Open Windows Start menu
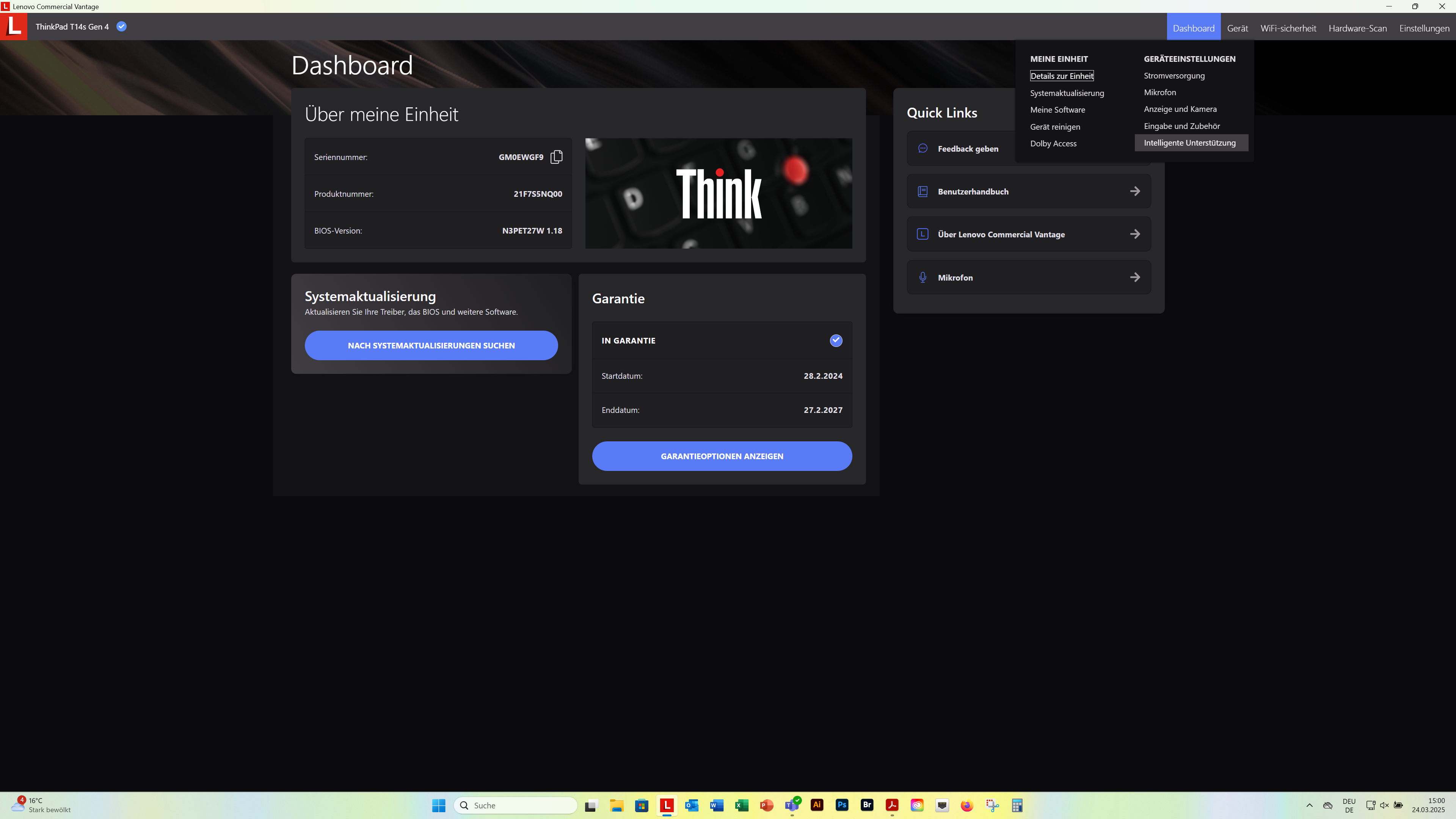Screen dimensions: 1456x819 tap(439, 805)
